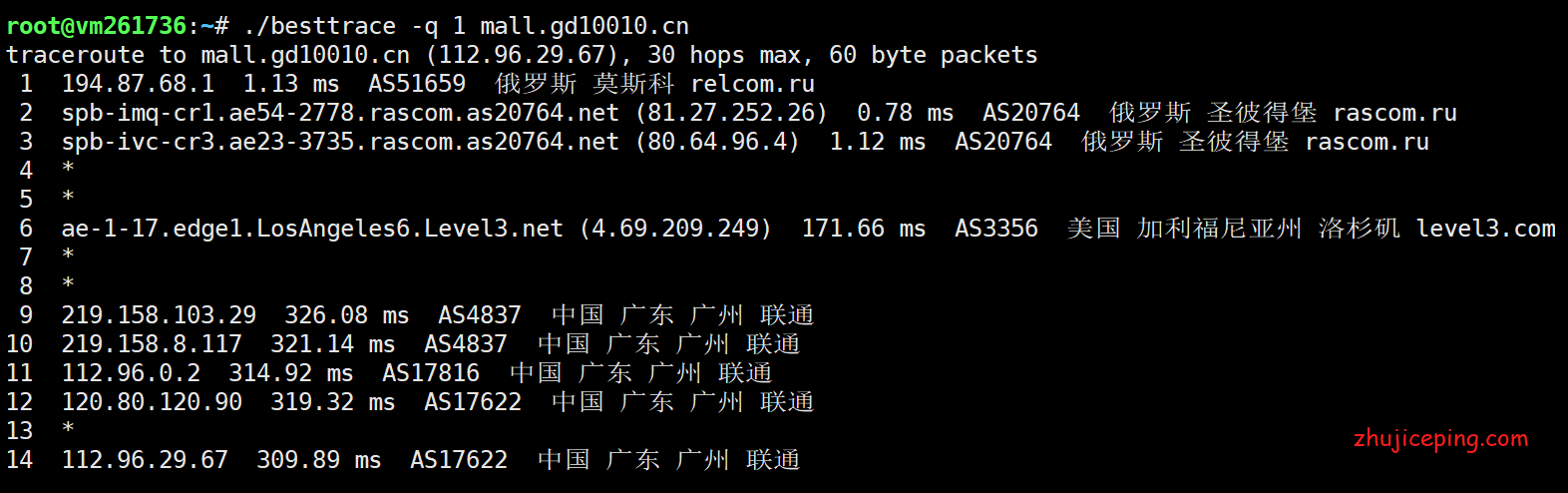Viewport: 1568px width, 493px height.
Task: Click the asterisk on hop 4
Action: [x=68, y=169]
